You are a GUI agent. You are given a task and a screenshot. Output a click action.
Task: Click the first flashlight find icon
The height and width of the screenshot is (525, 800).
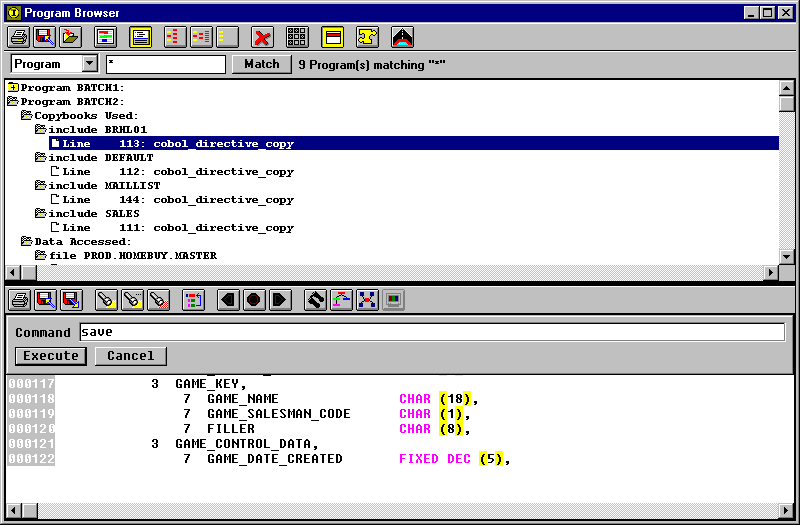tap(107, 300)
